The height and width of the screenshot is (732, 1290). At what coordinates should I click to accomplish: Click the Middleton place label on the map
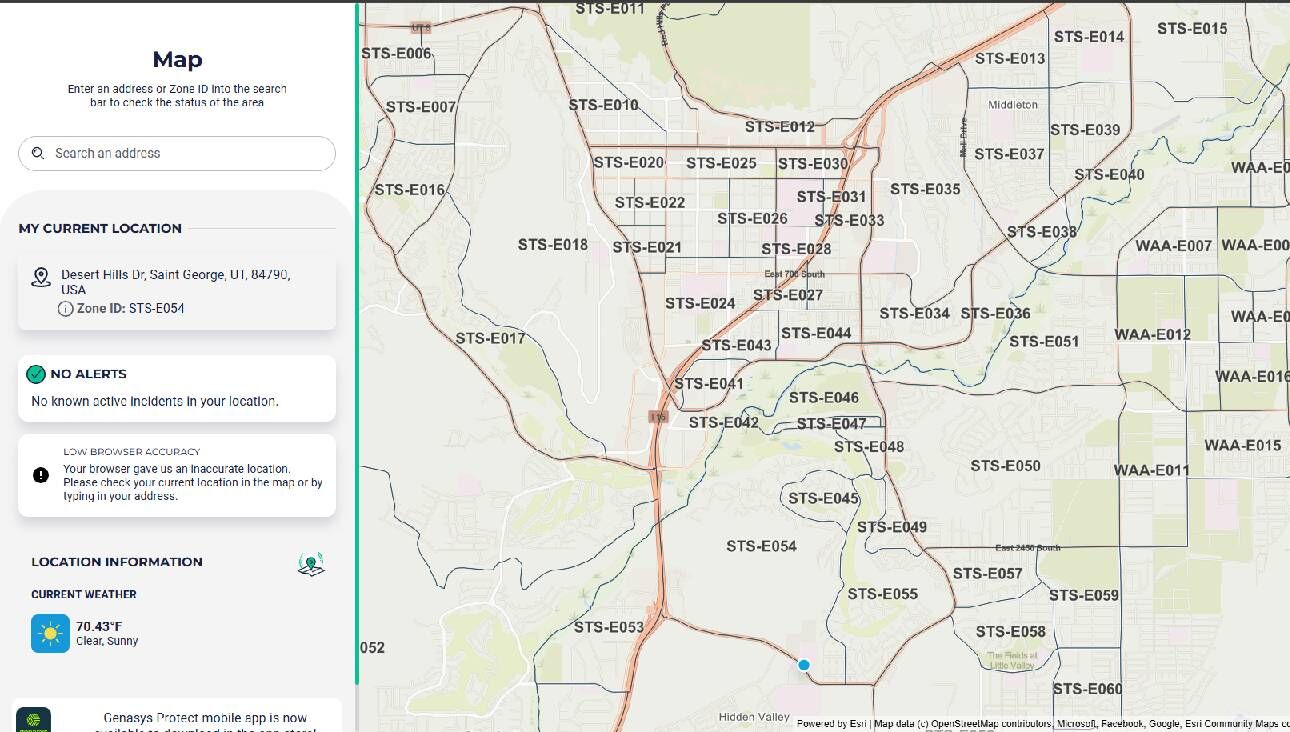1013,105
